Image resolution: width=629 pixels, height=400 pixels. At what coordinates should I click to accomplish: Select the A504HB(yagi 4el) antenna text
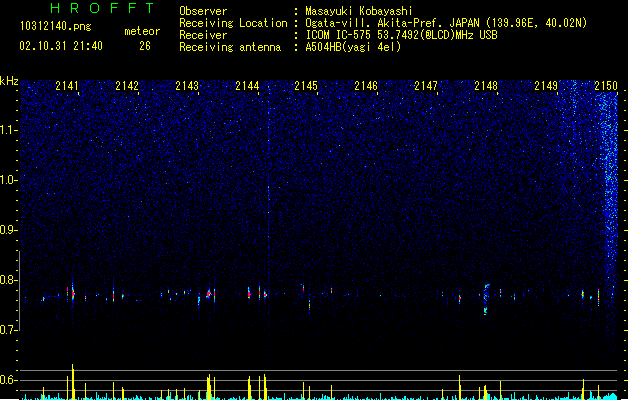353,47
